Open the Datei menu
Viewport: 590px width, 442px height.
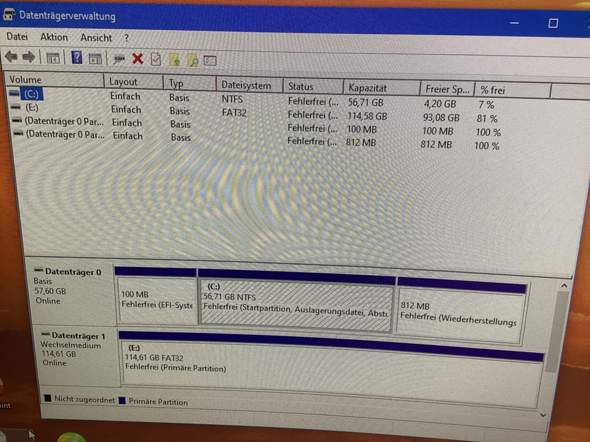coord(17,36)
